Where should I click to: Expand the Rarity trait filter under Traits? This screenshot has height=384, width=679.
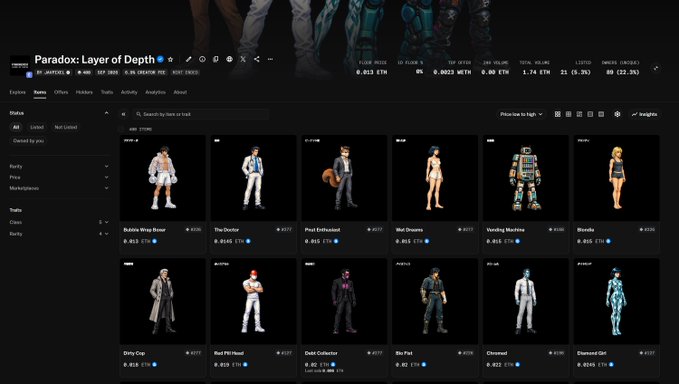tap(59, 234)
